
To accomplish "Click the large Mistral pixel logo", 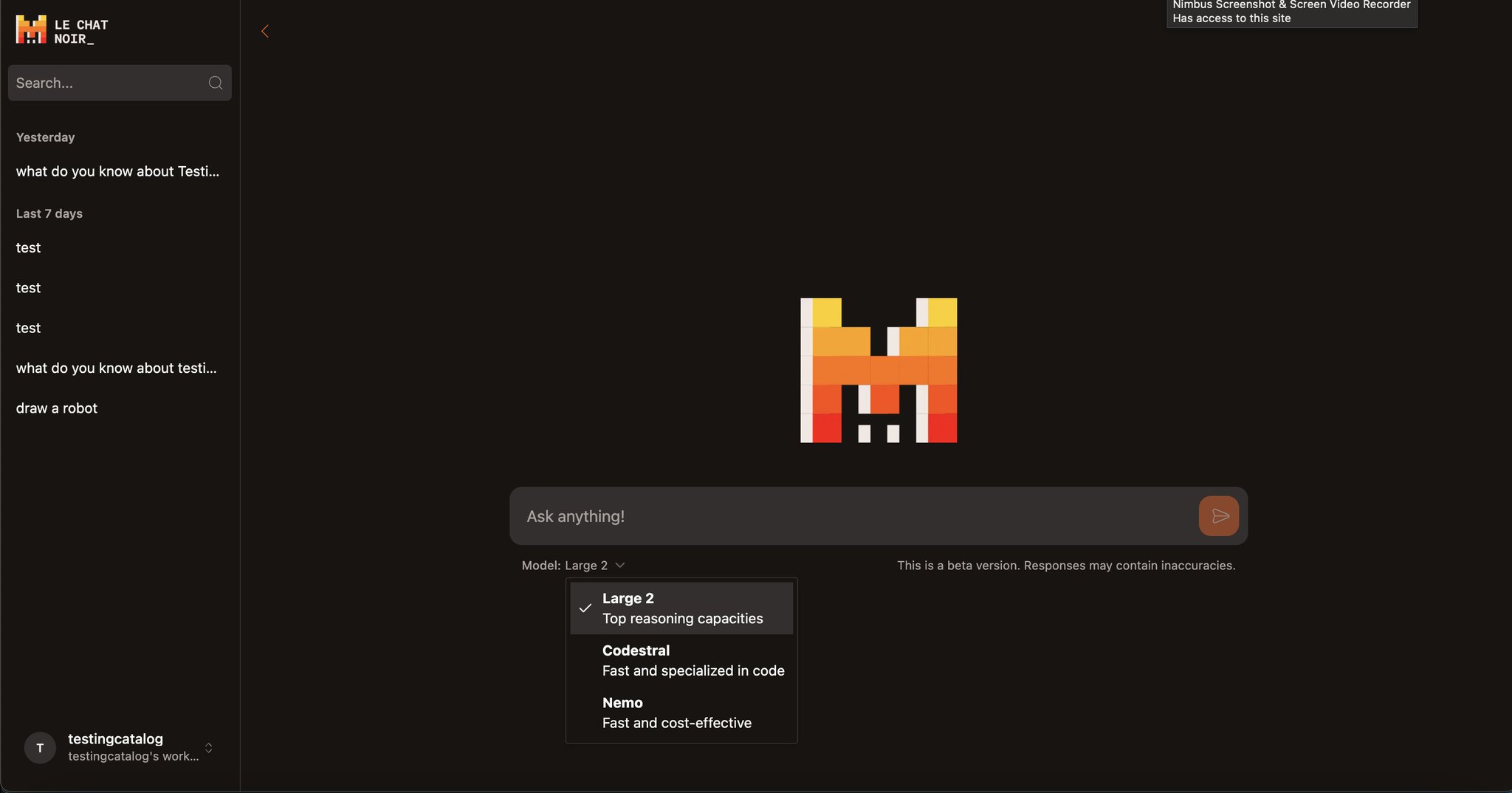I will 879,371.
